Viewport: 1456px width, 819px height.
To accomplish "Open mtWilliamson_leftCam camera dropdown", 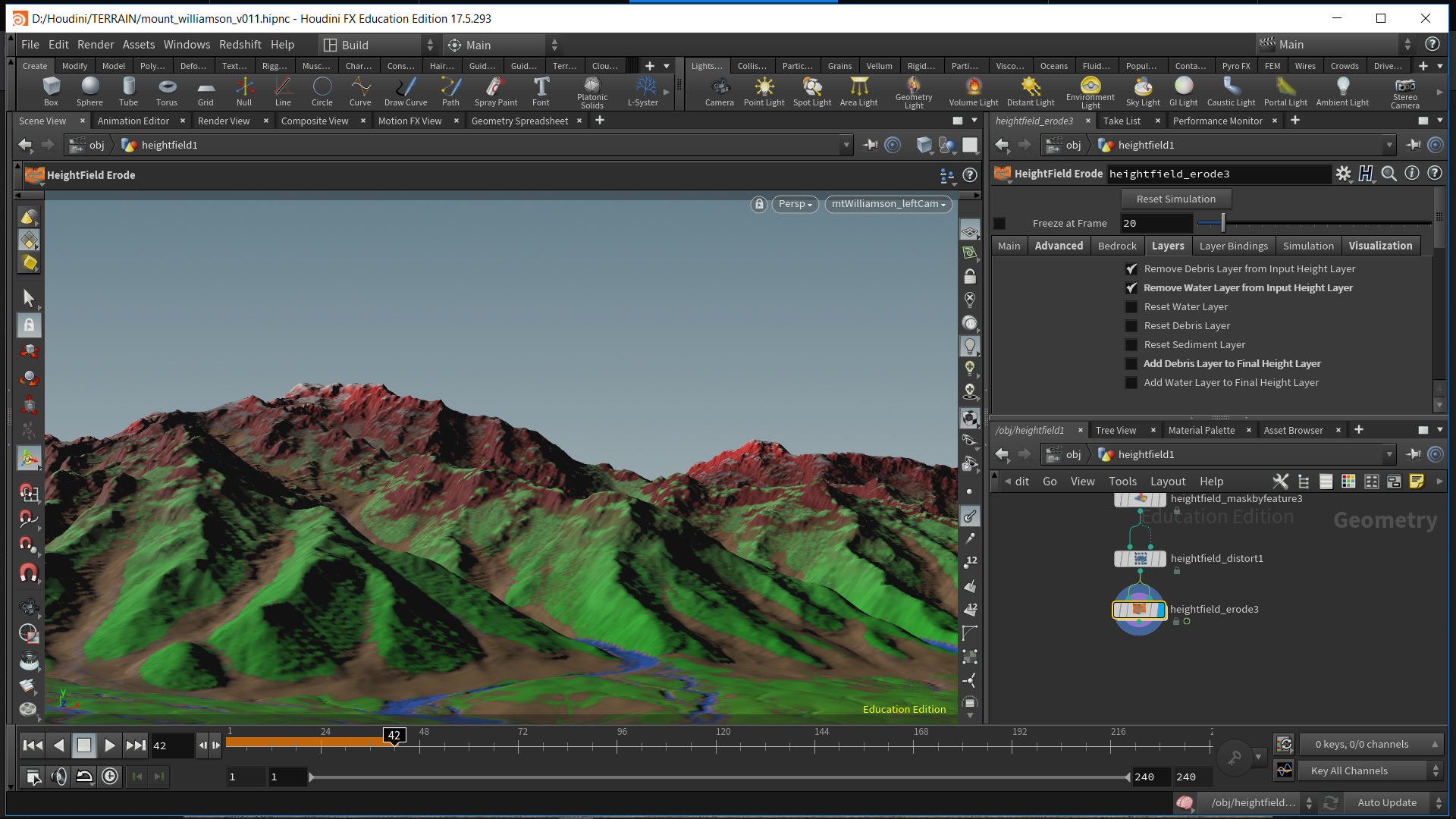I will [888, 204].
